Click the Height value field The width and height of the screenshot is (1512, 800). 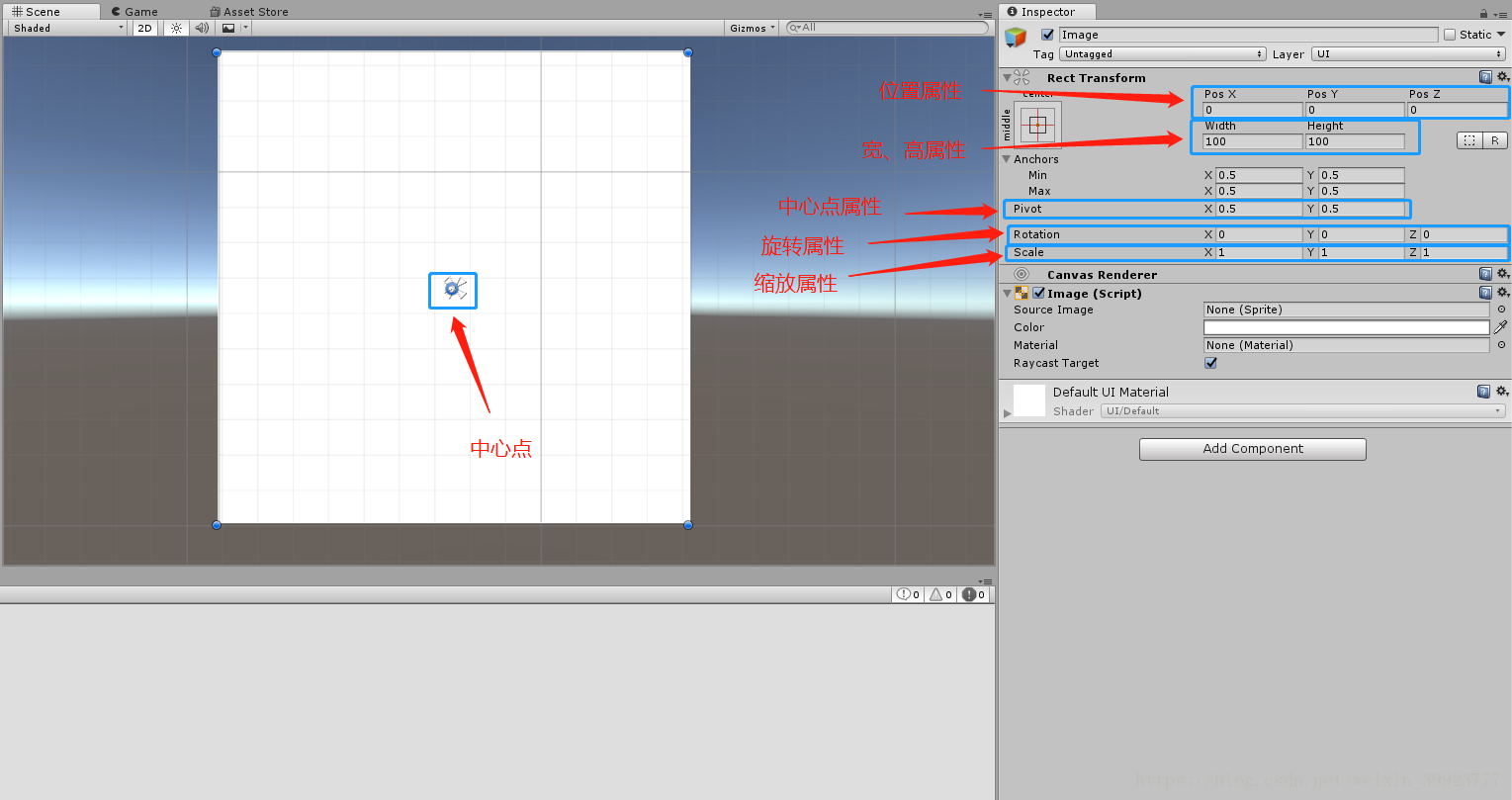(1355, 141)
